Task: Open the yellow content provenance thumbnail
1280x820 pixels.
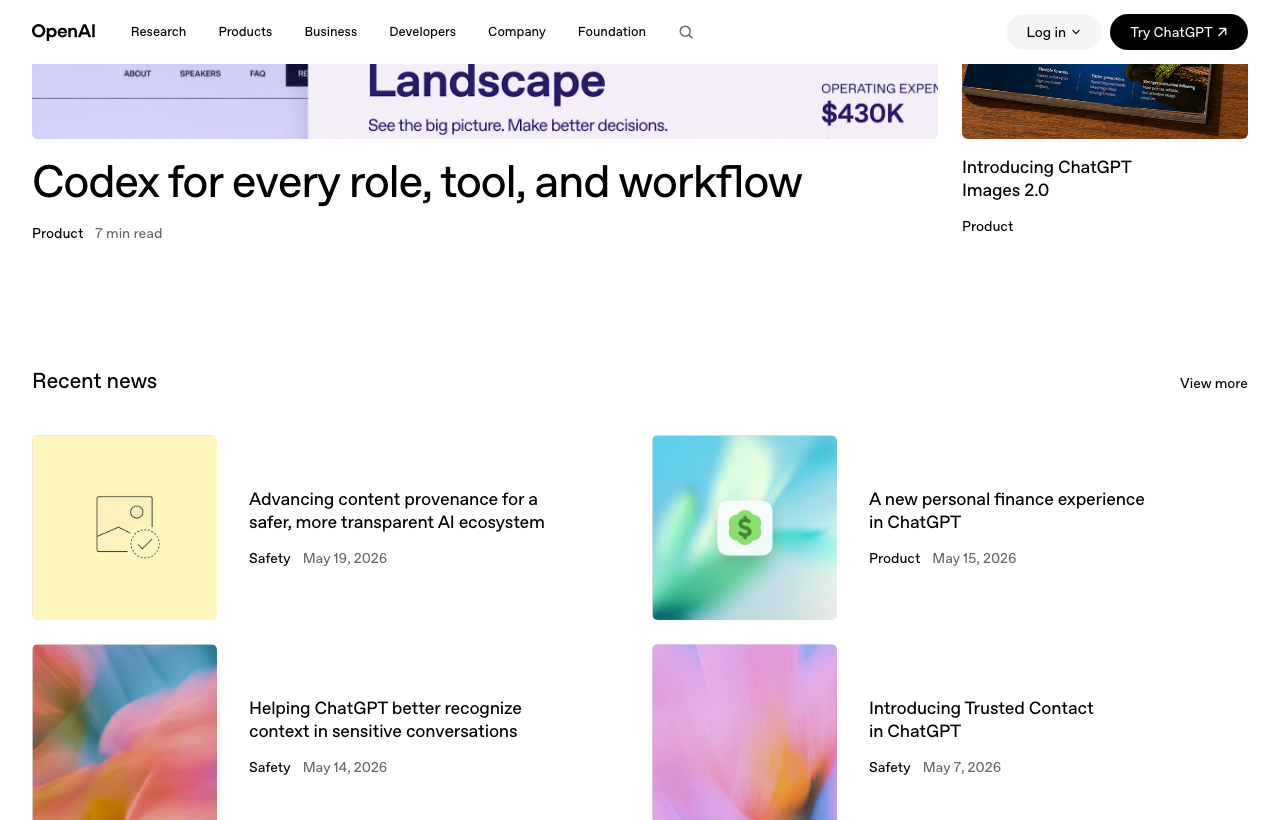Action: 125,527
